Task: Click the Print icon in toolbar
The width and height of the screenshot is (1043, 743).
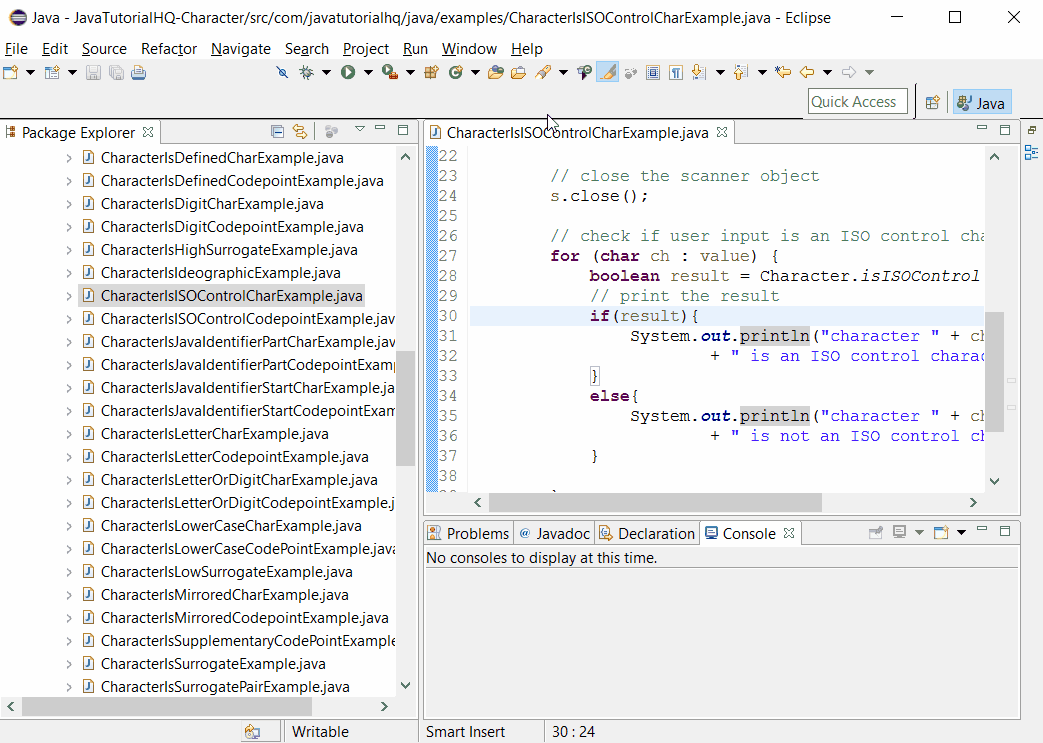Action: point(138,73)
